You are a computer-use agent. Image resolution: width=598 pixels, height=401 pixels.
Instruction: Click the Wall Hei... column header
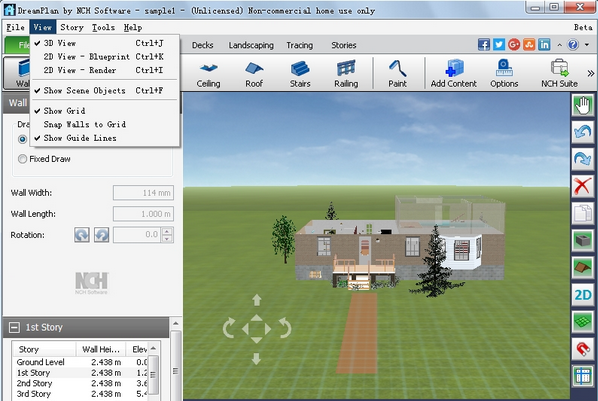pyautogui.click(x=101, y=349)
